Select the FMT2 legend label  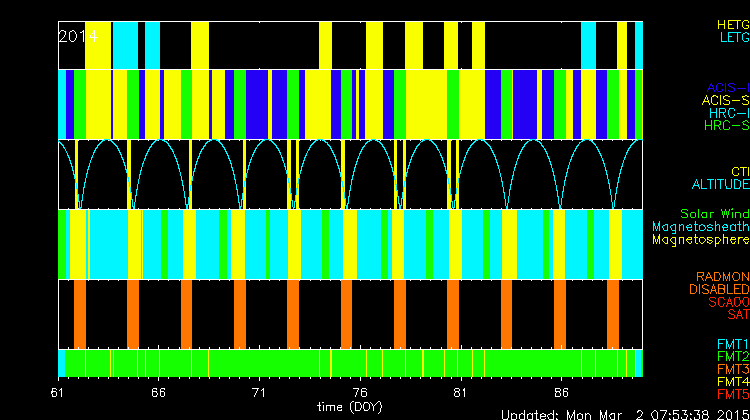731,356
